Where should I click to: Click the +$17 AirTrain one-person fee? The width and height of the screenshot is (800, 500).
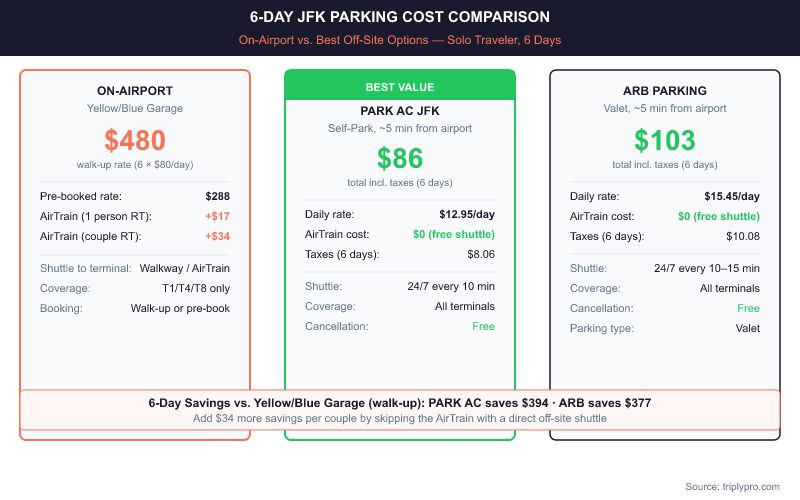(x=217, y=216)
